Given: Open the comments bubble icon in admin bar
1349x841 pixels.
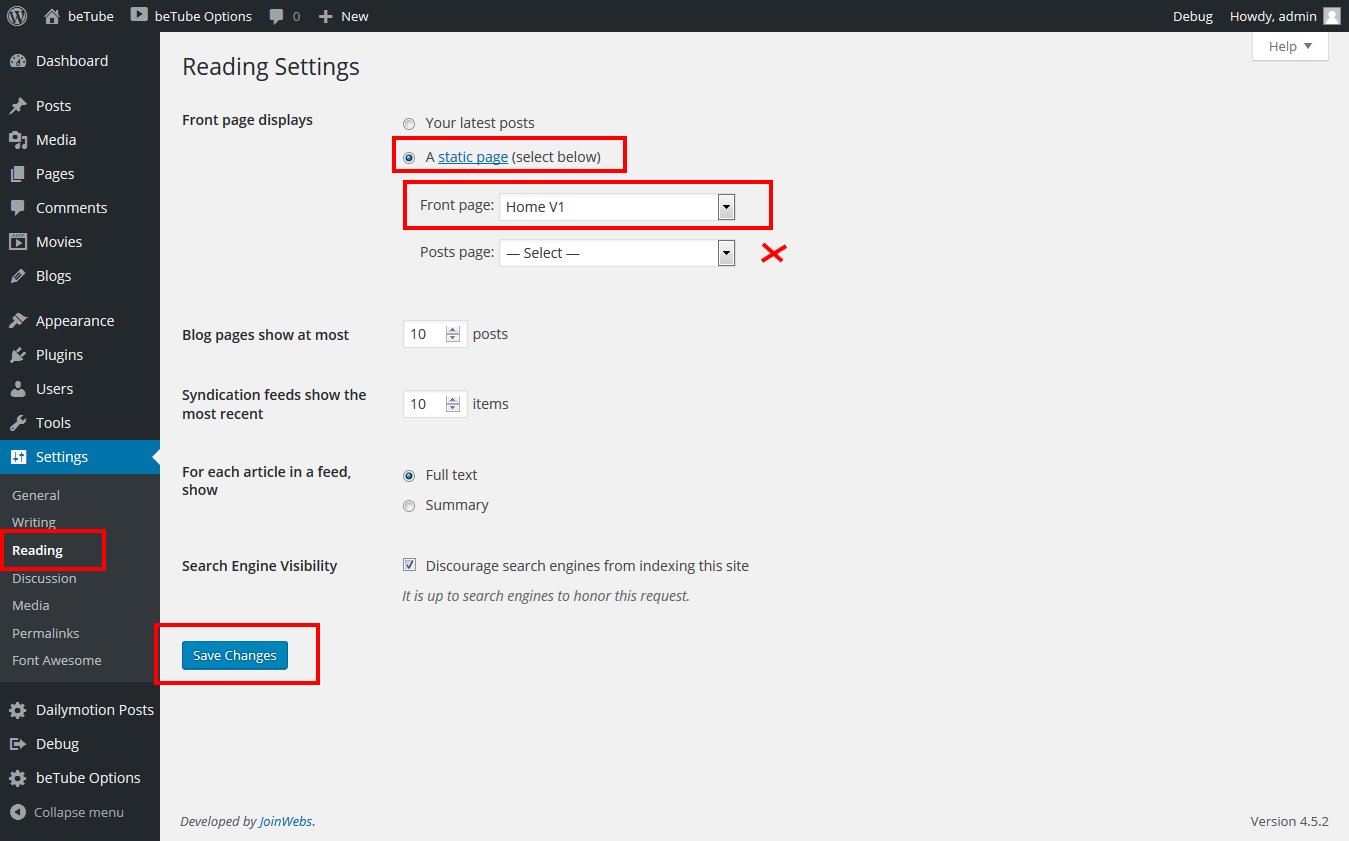Looking at the screenshot, I should [x=277, y=16].
